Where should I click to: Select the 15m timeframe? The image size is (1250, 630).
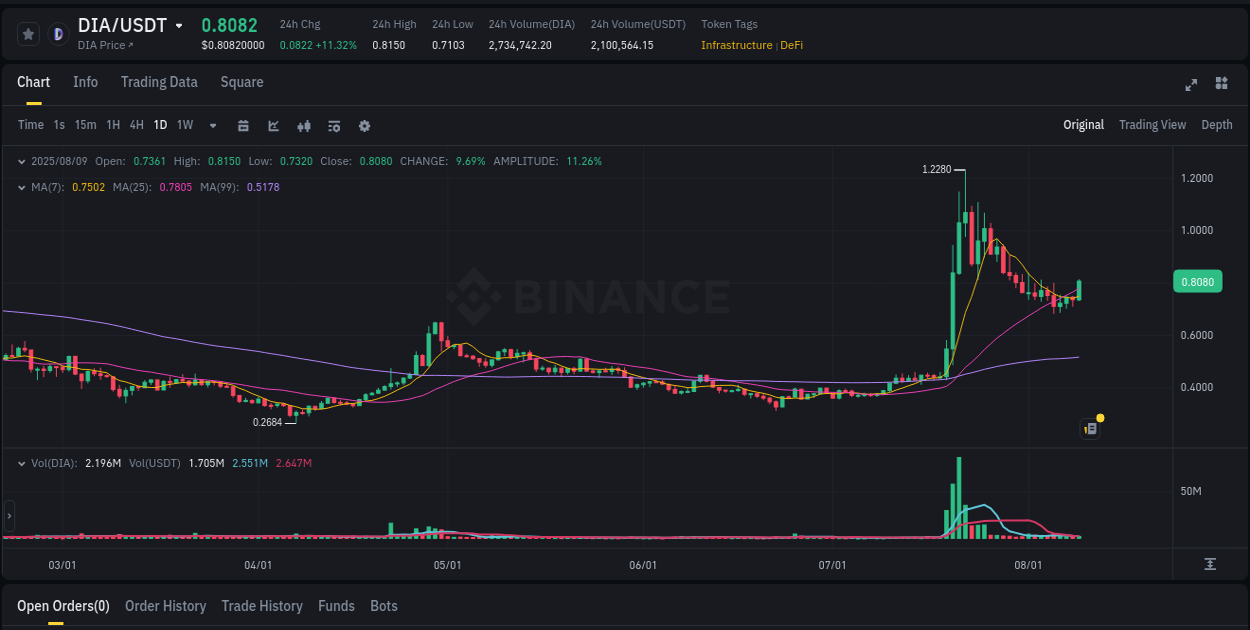pyautogui.click(x=87, y=125)
